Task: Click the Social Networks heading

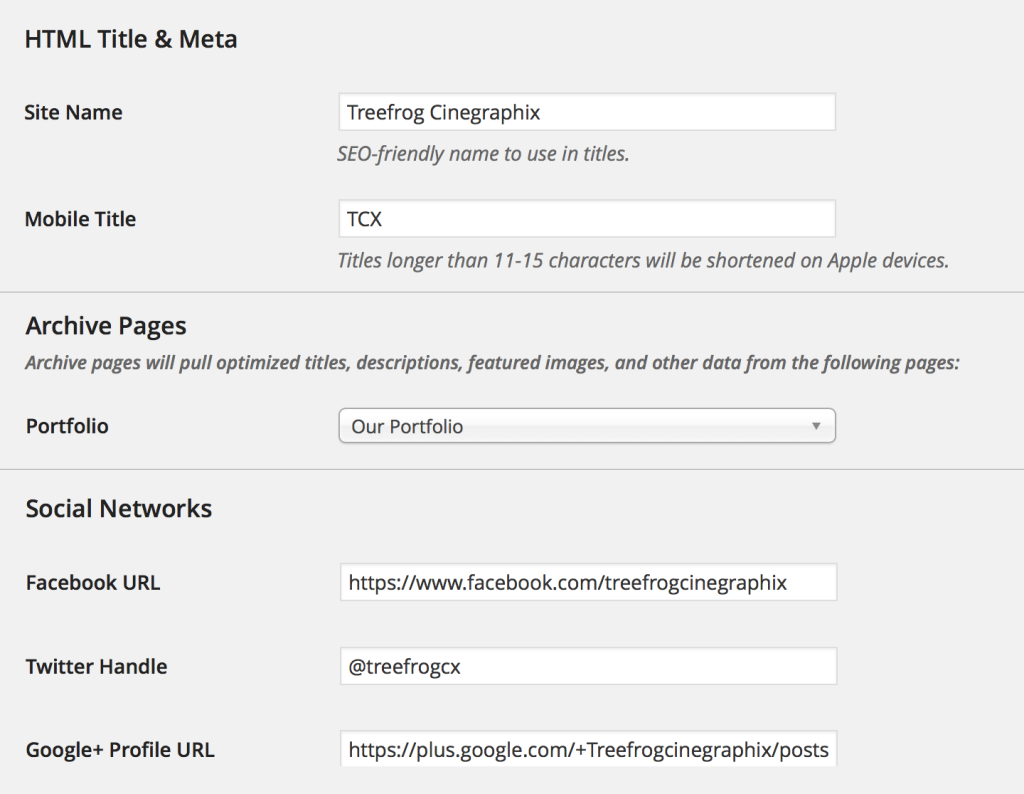Action: pos(117,507)
